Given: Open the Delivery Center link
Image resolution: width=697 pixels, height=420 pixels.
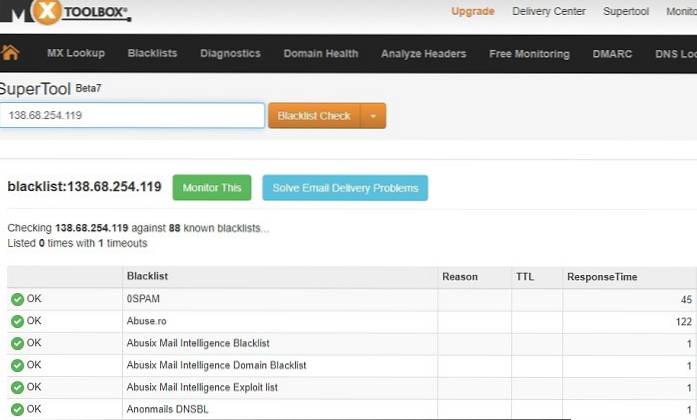Looking at the screenshot, I should tap(550, 12).
